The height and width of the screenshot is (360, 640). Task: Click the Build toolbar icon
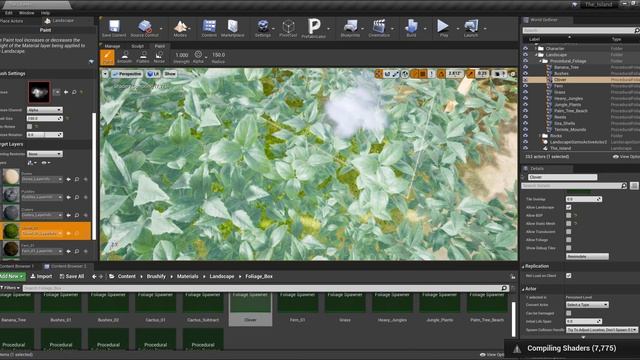click(x=411, y=27)
